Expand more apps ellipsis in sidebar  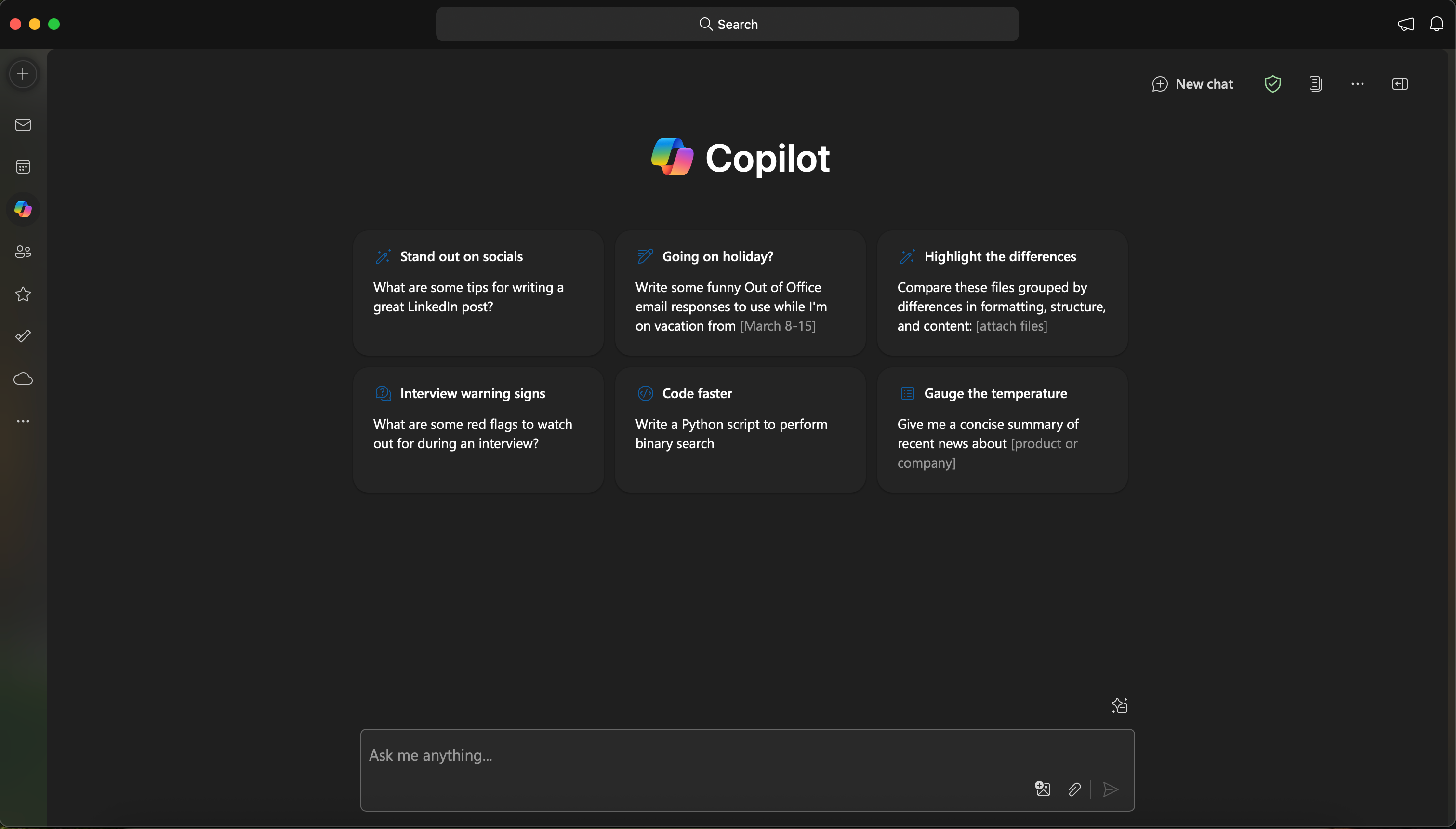[23, 421]
